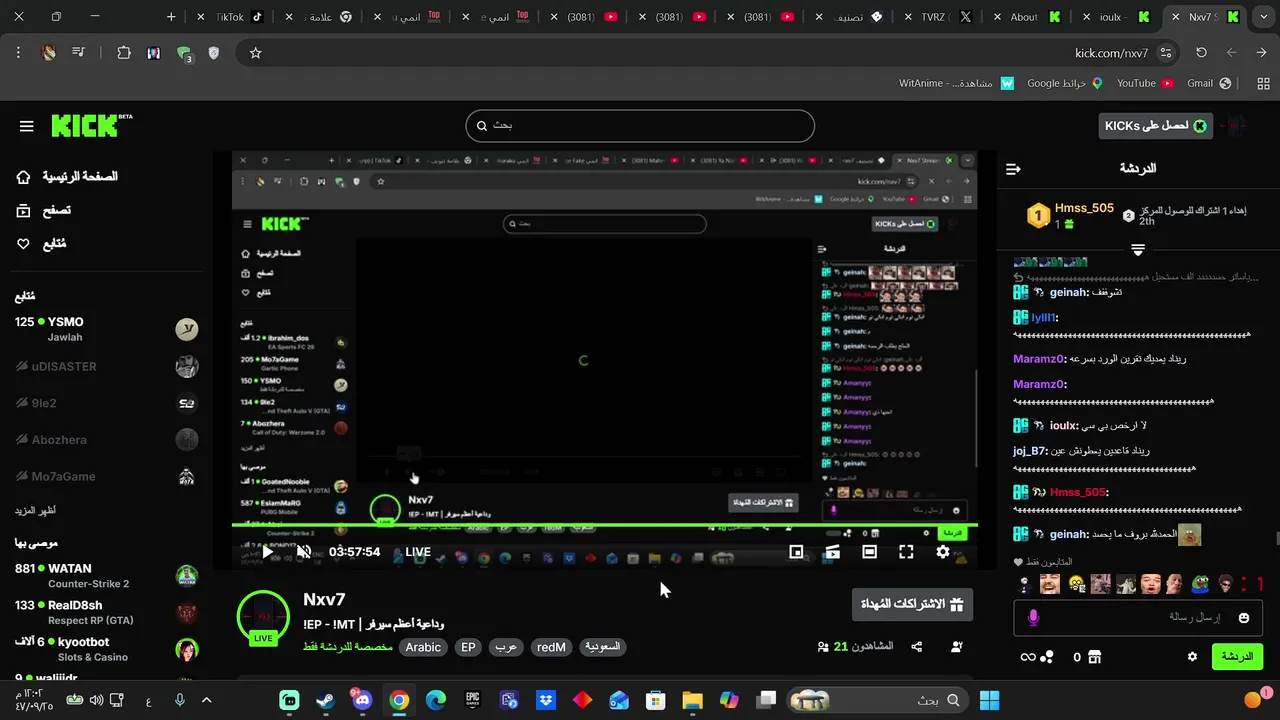Open Steam from the taskbar
1280x720 pixels.
click(325, 700)
